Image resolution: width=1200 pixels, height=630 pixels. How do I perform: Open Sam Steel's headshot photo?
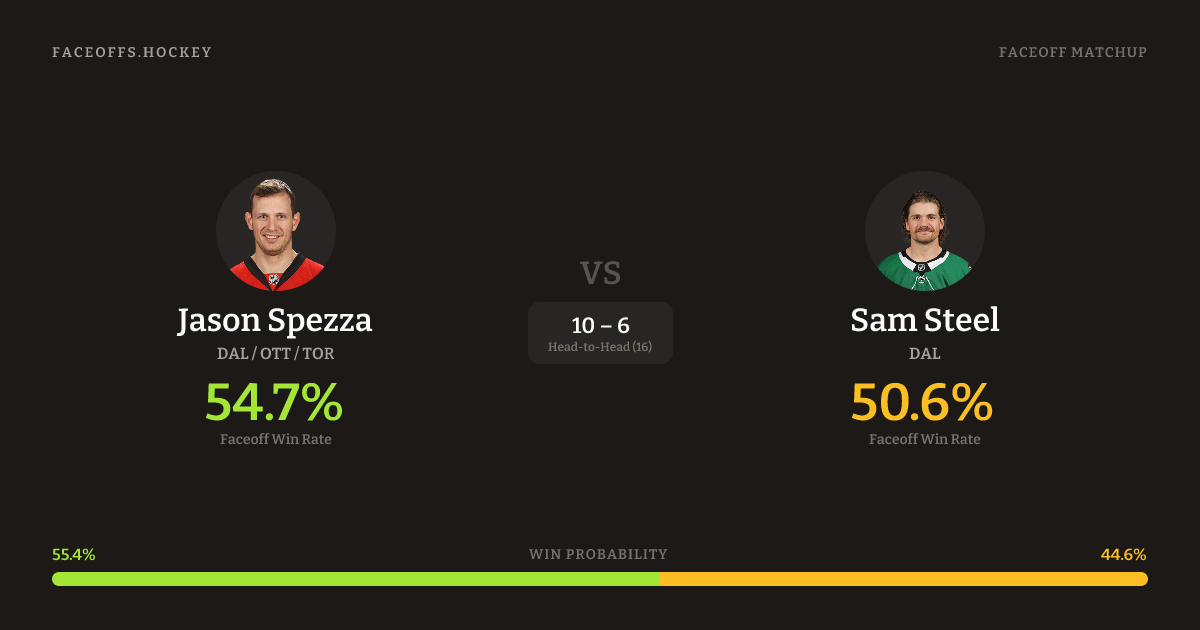click(x=924, y=231)
